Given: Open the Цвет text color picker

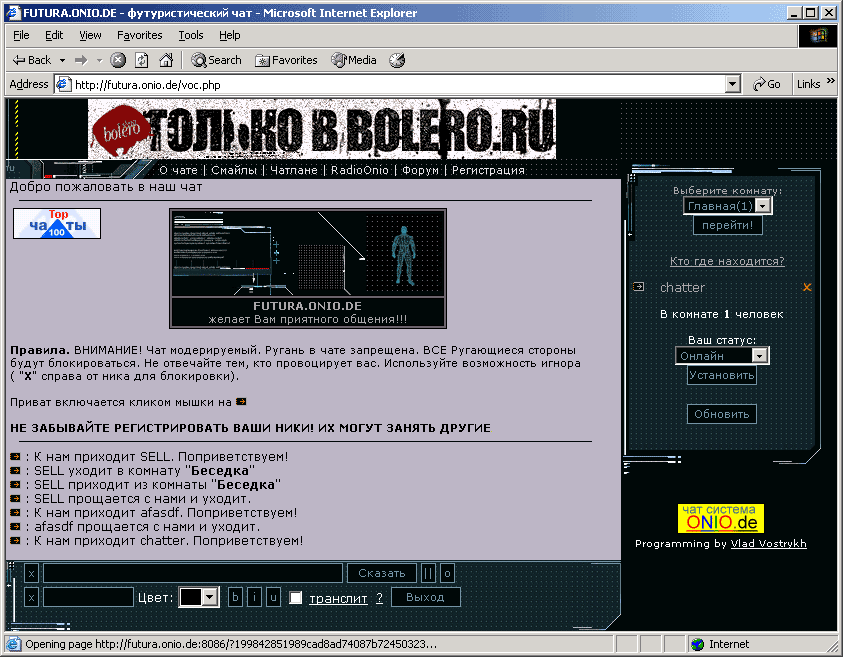Looking at the screenshot, I should (x=199, y=597).
